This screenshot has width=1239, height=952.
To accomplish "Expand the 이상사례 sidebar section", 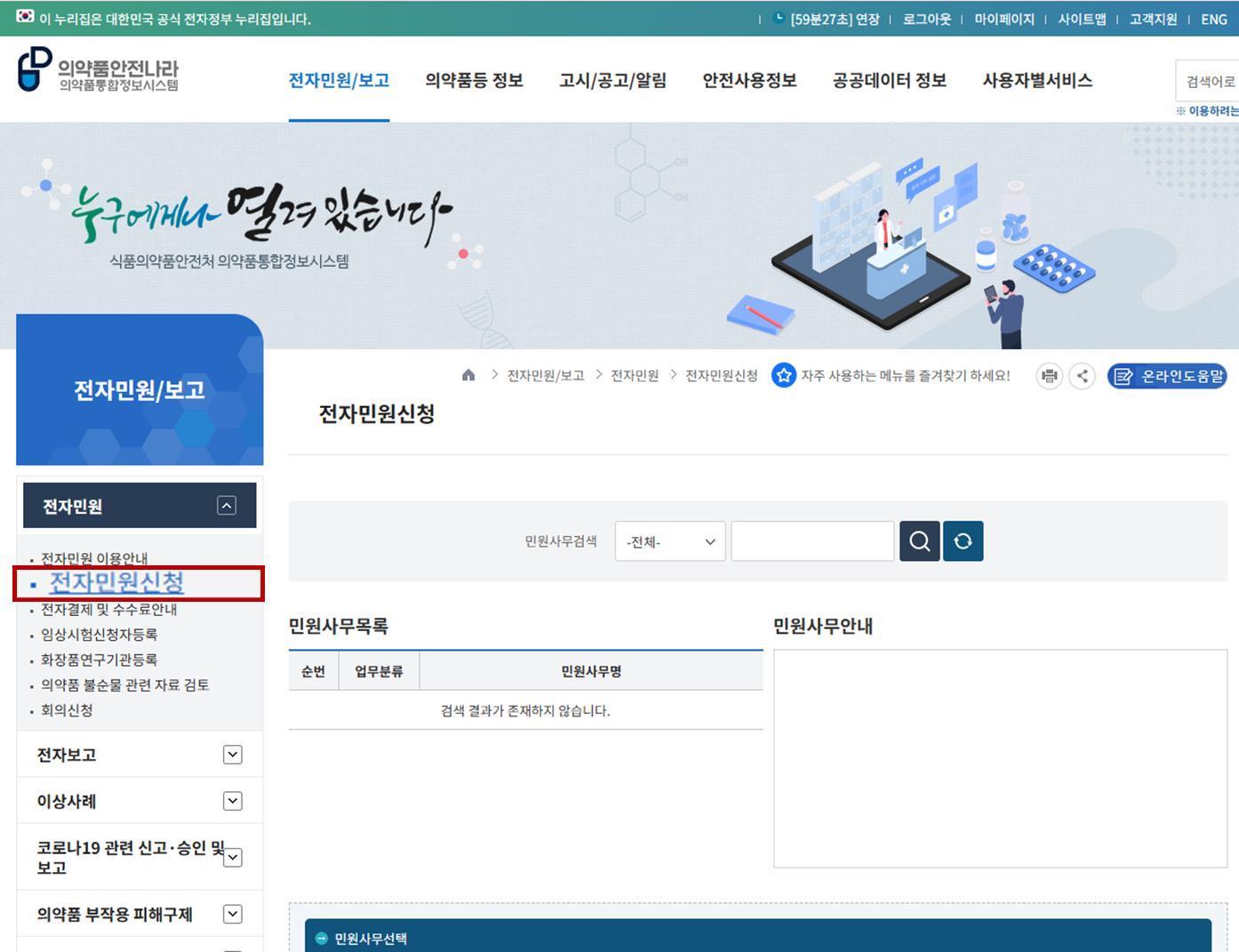I will [232, 800].
